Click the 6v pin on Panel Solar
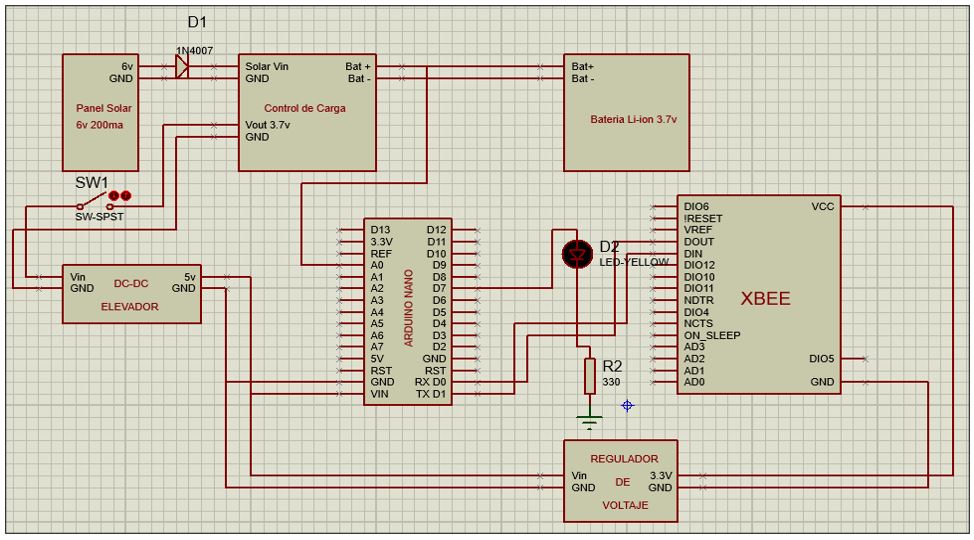Image resolution: width=974 pixels, height=540 pixels. [x=127, y=66]
